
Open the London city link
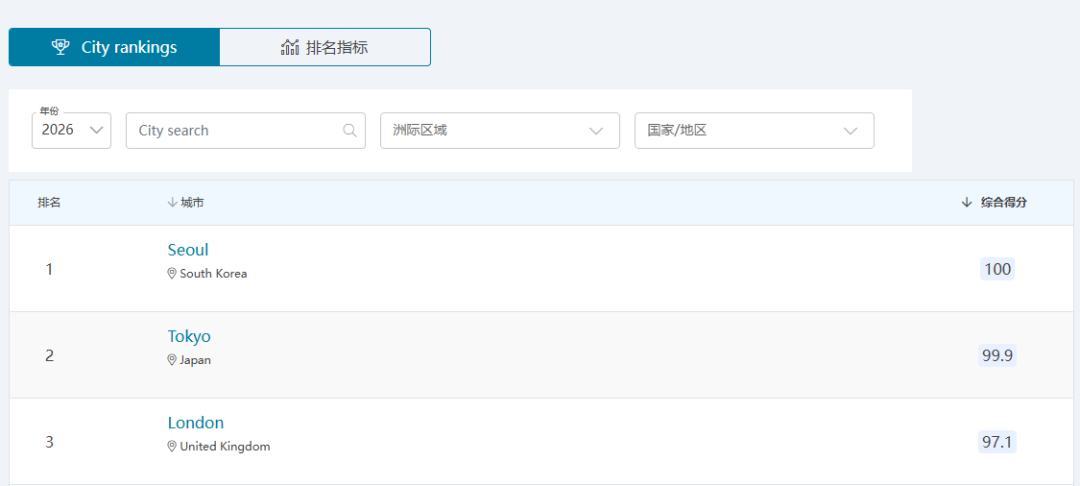(x=196, y=423)
